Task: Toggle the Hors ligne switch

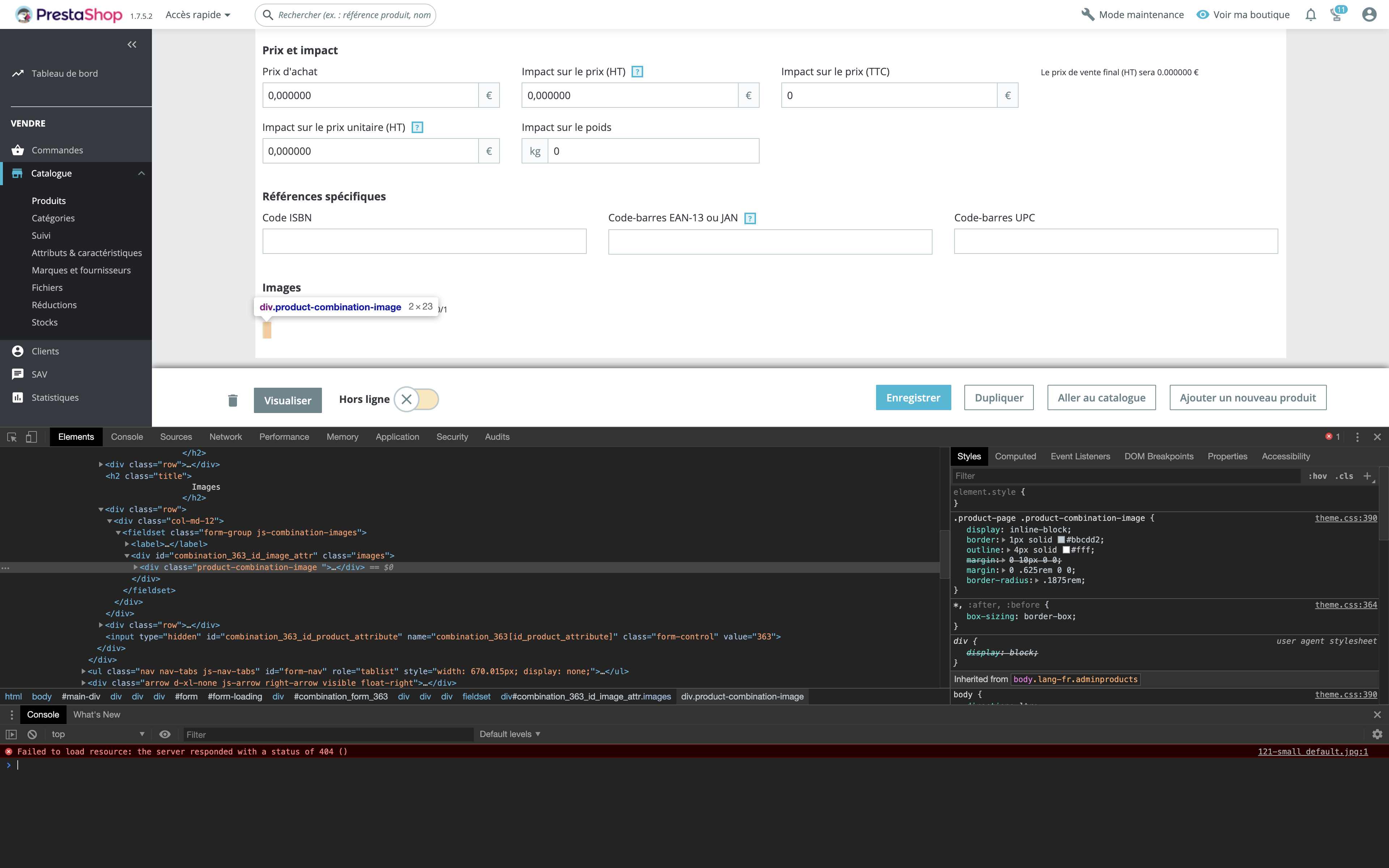Action: (x=416, y=399)
